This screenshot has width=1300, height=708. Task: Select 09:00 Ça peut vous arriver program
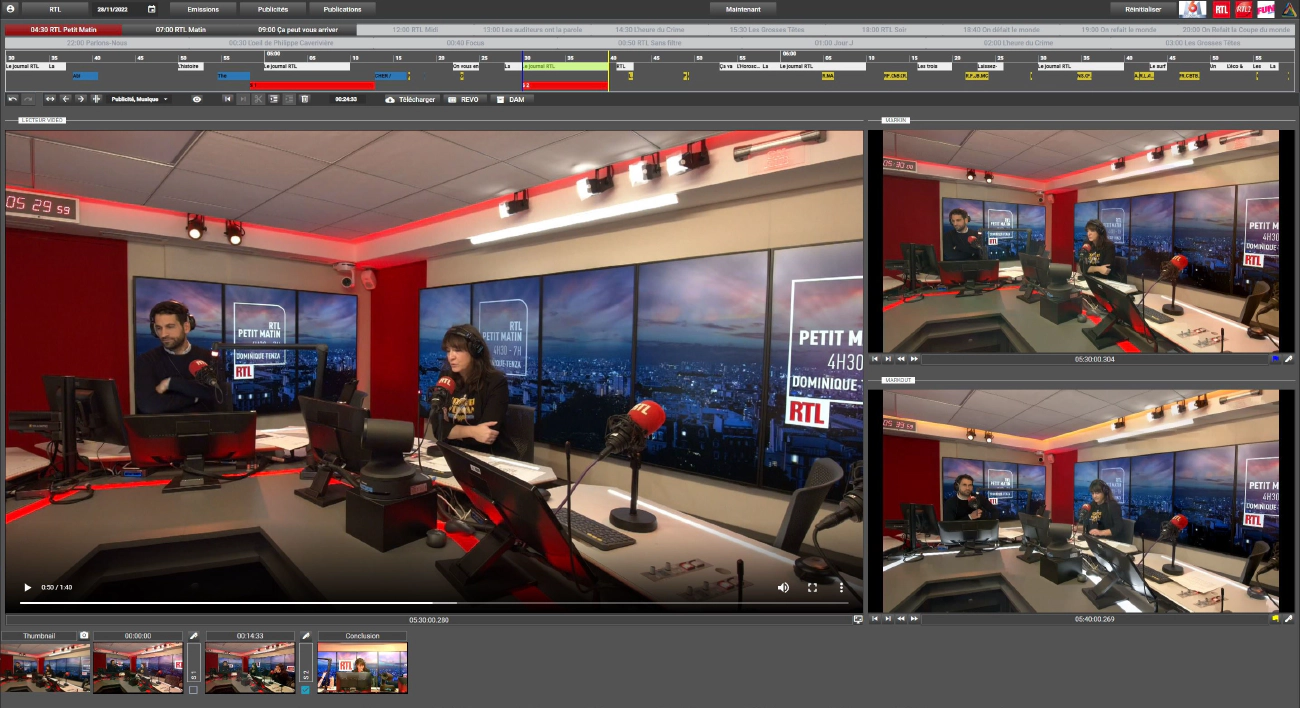click(x=298, y=30)
